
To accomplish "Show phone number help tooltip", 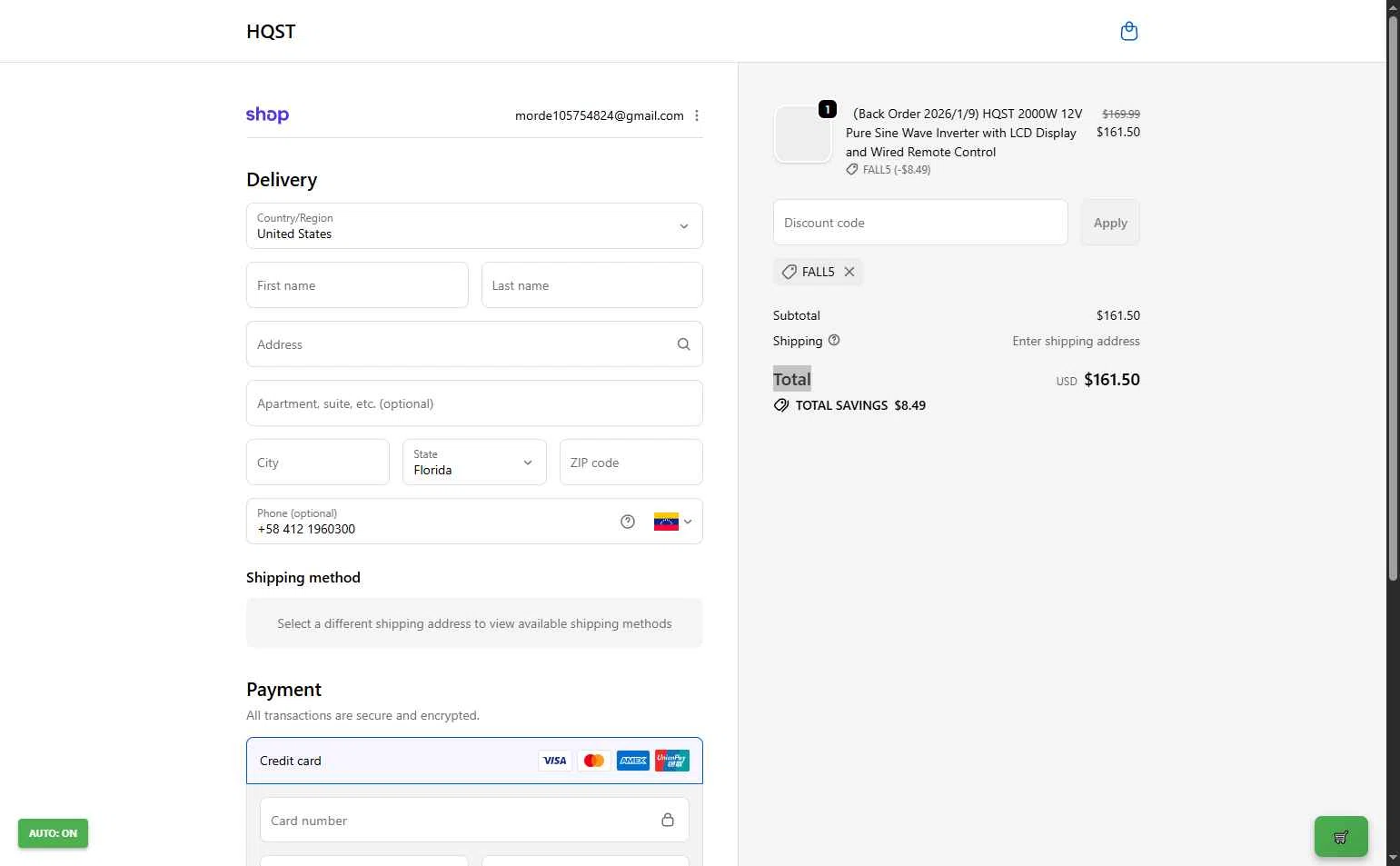I will 628,522.
